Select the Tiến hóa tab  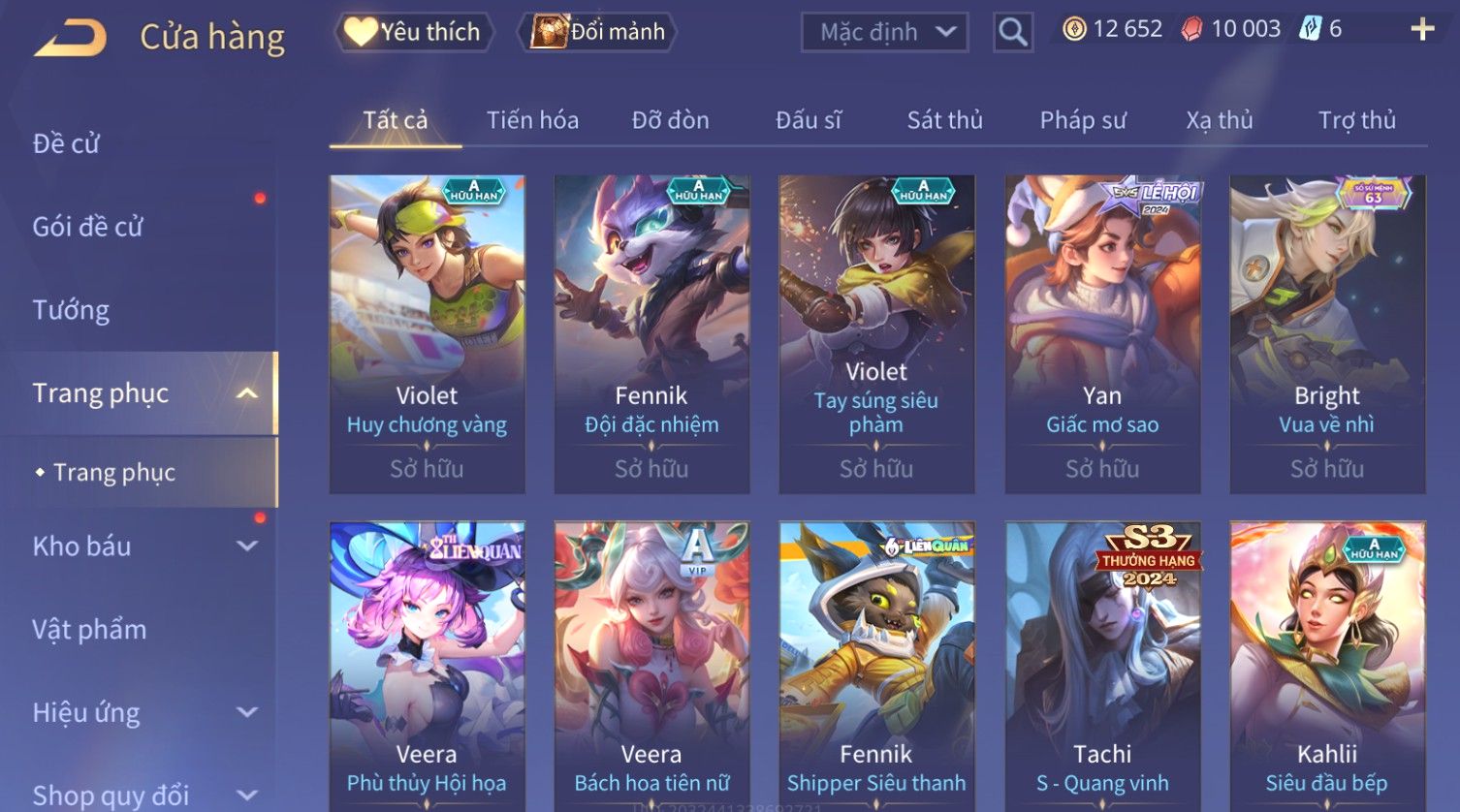click(532, 120)
